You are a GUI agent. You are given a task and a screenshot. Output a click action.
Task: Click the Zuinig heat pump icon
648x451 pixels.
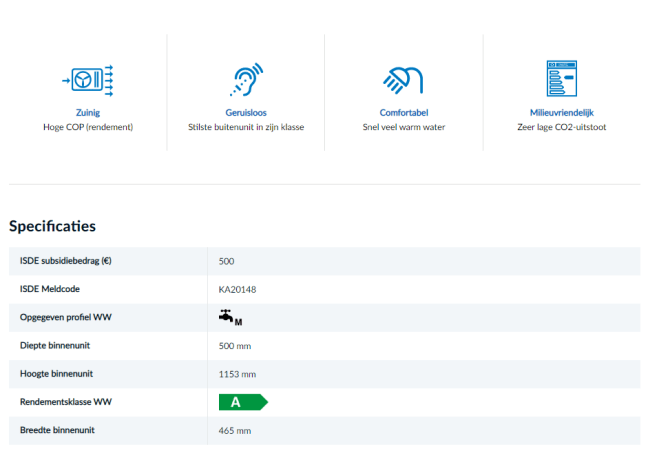(88, 79)
